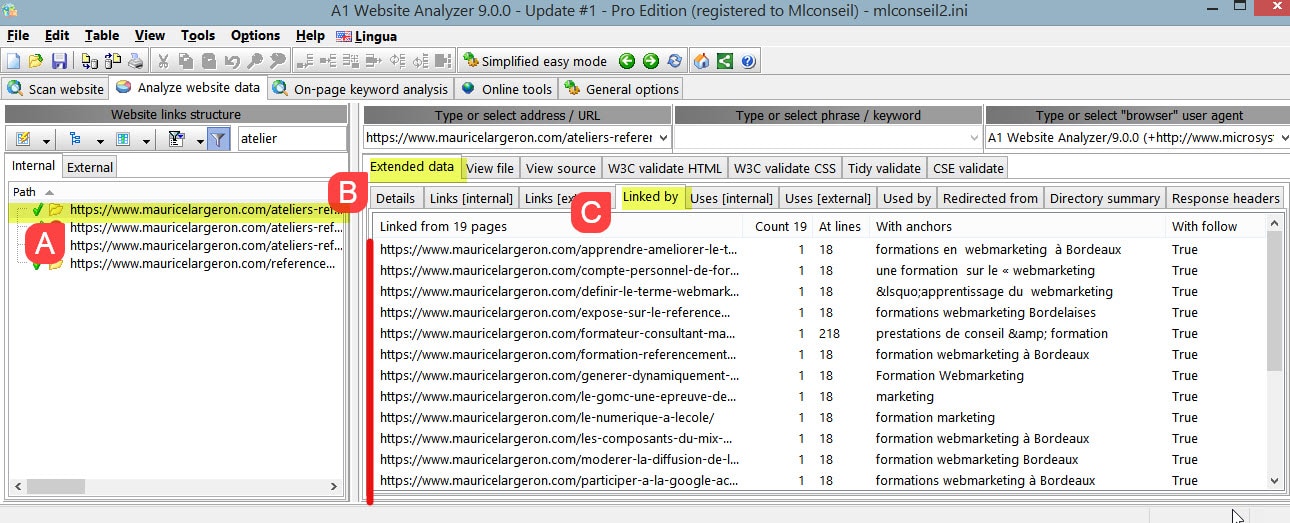This screenshot has height=523, width=1290.
Task: Toggle Simplified easy mode button
Action: 535,61
